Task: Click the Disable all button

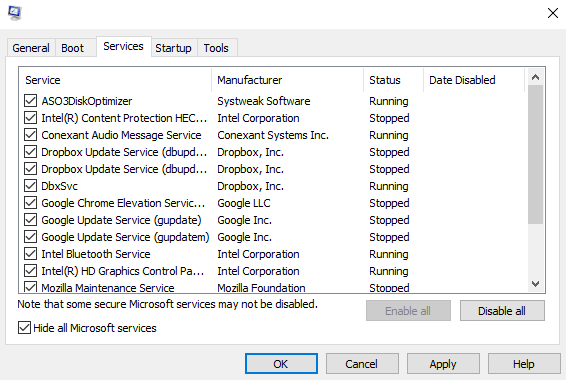Action: click(502, 311)
